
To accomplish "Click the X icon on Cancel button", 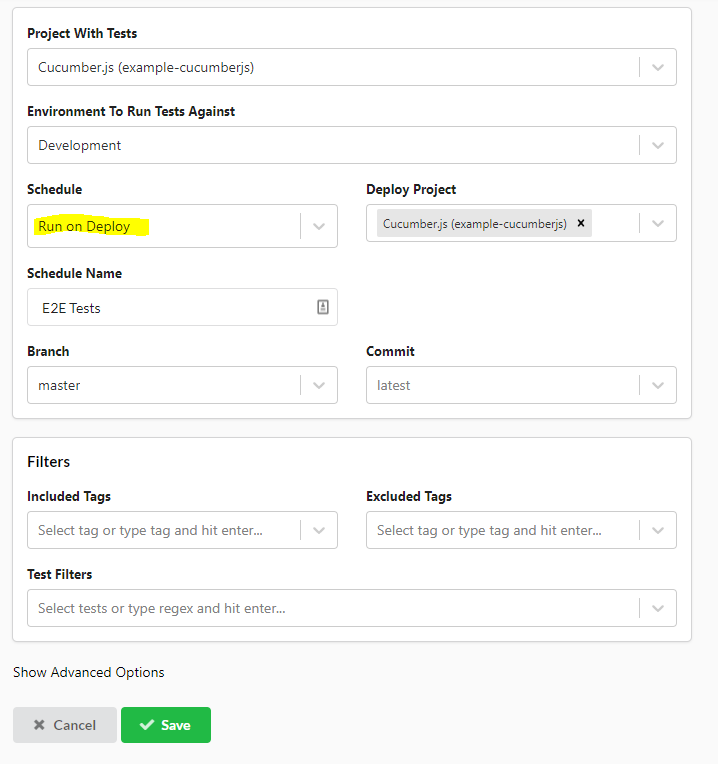I will [39, 725].
